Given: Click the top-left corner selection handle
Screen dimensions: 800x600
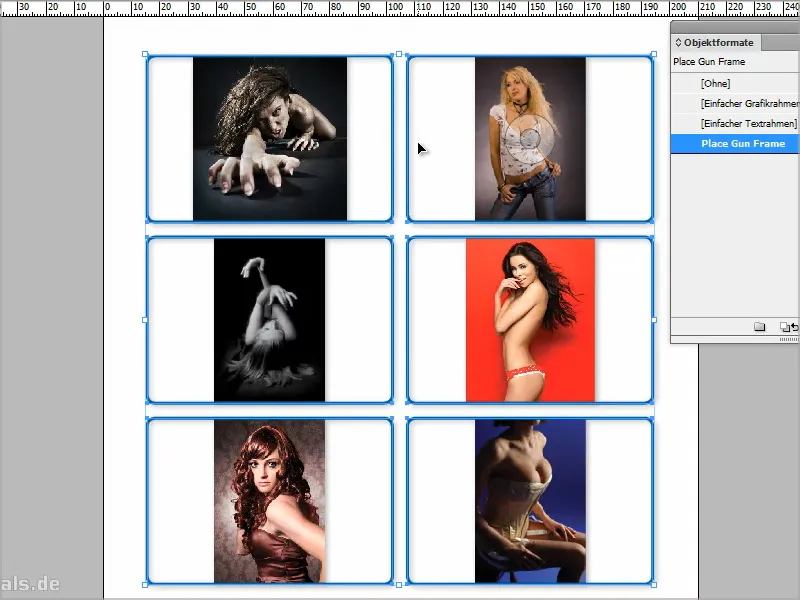Looking at the screenshot, I should [x=145, y=54].
